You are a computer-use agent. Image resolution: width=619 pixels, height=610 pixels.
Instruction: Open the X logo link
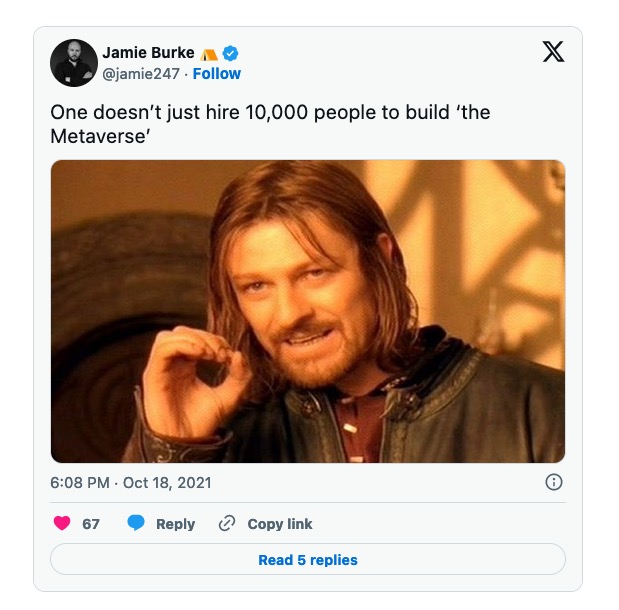tap(553, 52)
